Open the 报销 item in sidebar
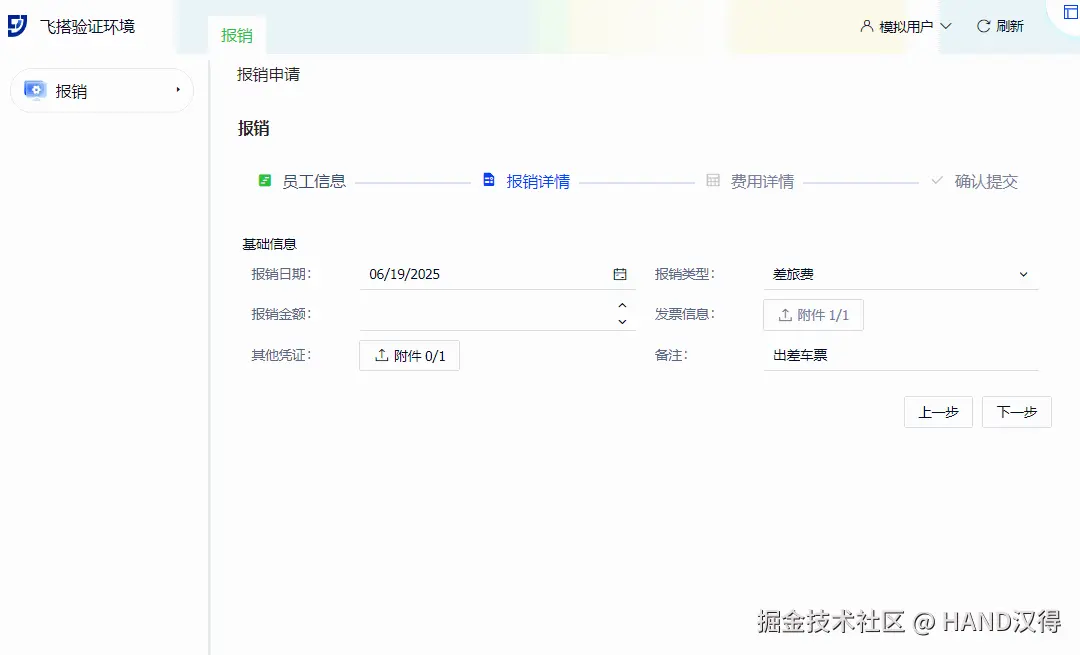Viewport: 1080px width, 655px height. coord(102,90)
